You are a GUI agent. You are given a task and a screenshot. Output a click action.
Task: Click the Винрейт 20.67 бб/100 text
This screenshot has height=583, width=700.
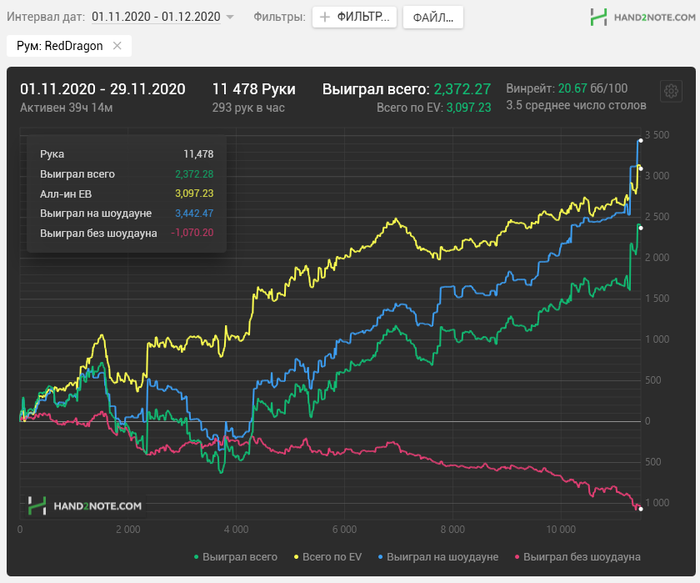click(x=567, y=88)
